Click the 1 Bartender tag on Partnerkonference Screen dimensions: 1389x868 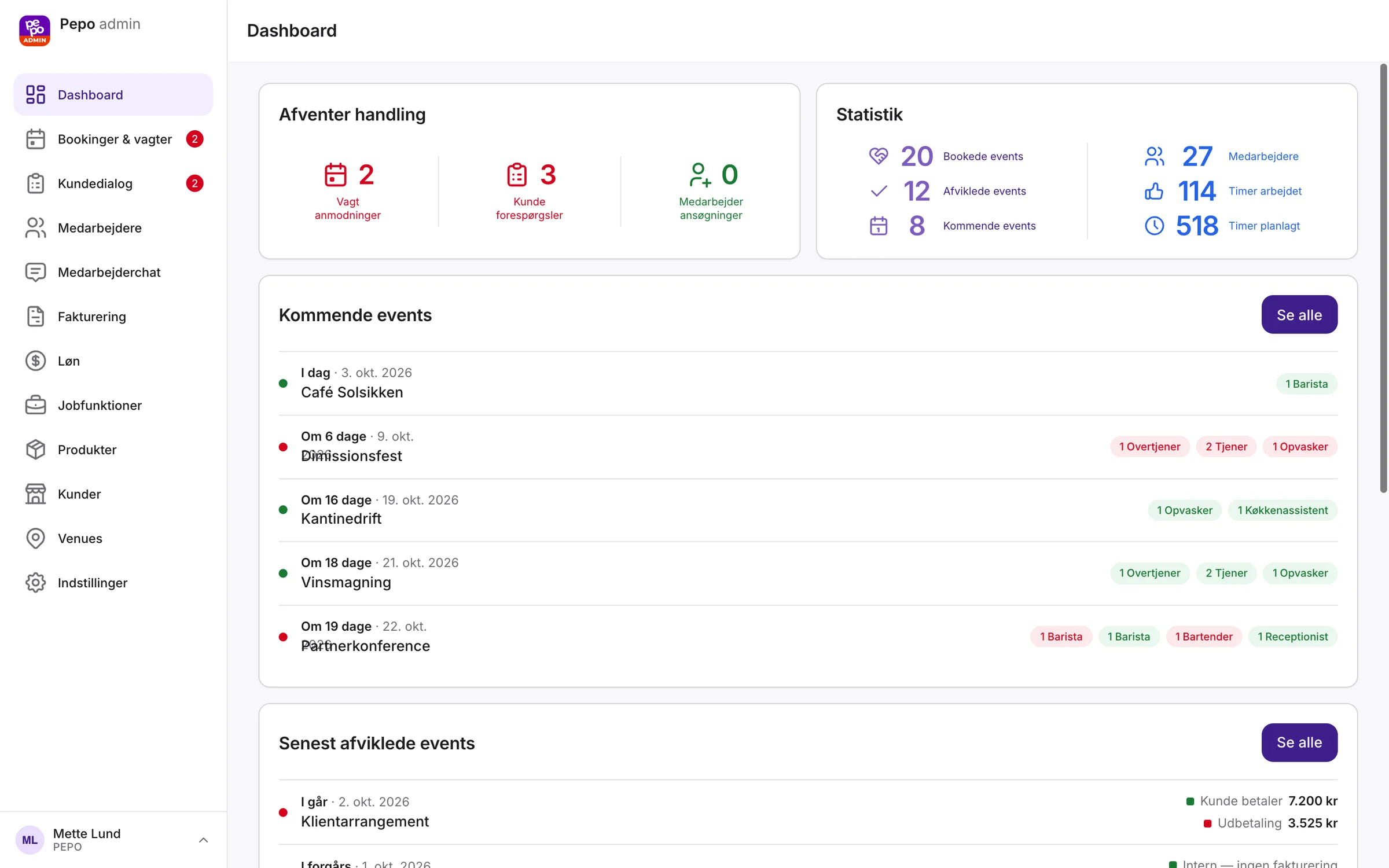[1204, 637]
